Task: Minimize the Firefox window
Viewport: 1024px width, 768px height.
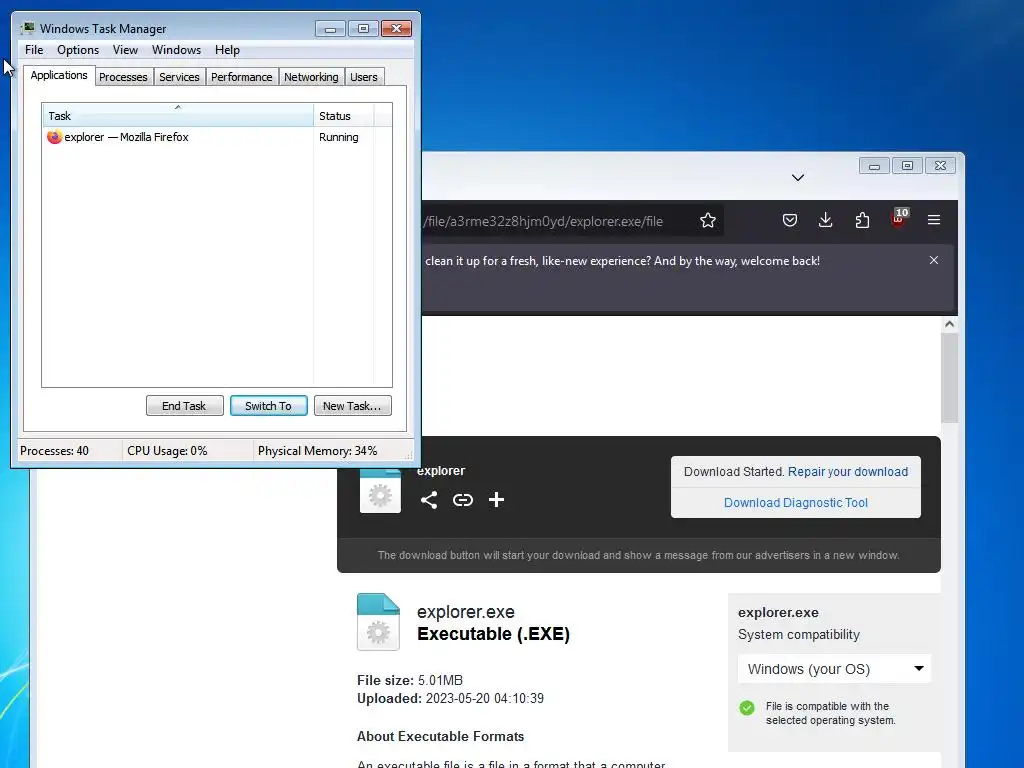Action: [x=874, y=166]
